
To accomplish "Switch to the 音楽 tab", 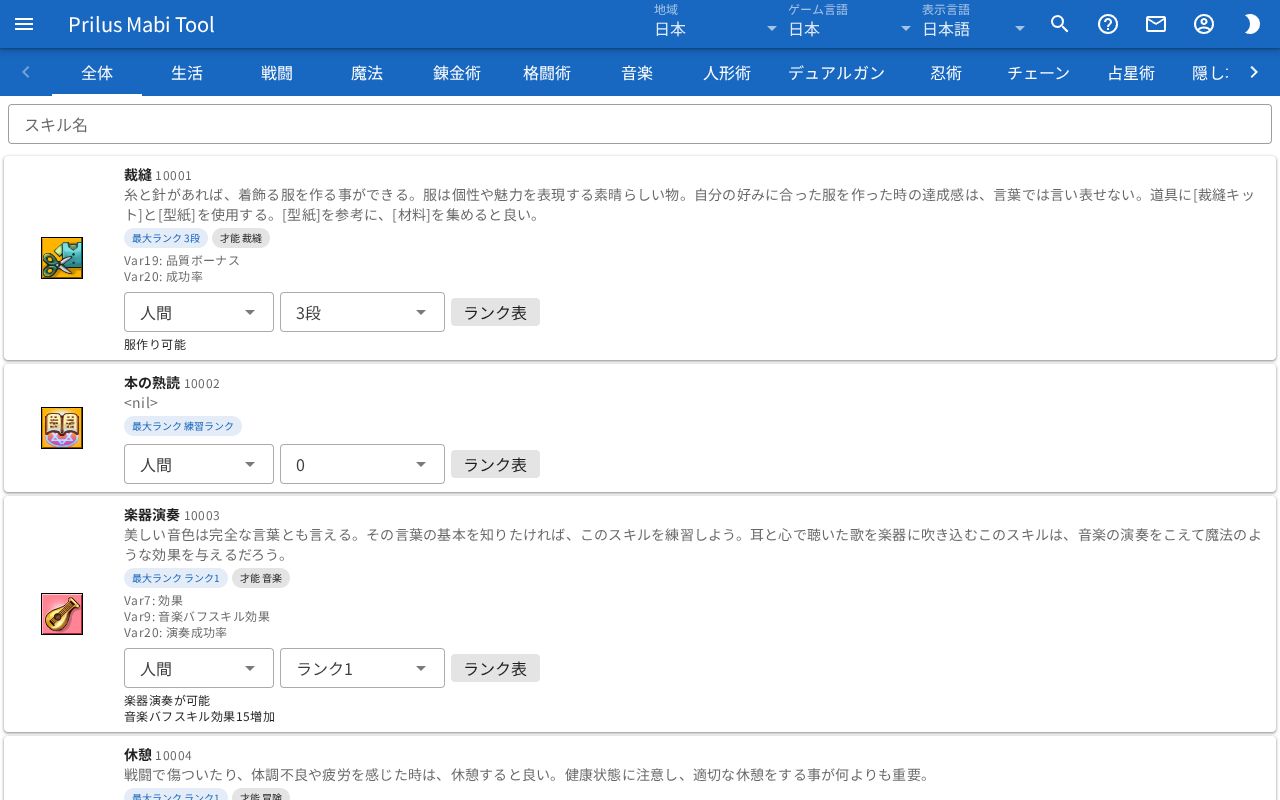I will [x=637, y=72].
